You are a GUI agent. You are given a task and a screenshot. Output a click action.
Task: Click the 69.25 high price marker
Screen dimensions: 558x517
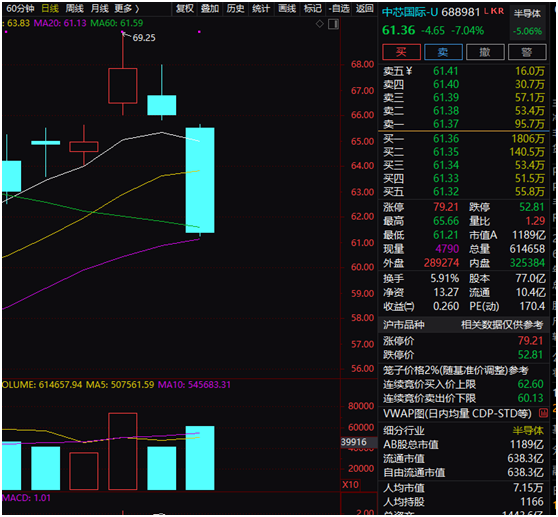144,38
